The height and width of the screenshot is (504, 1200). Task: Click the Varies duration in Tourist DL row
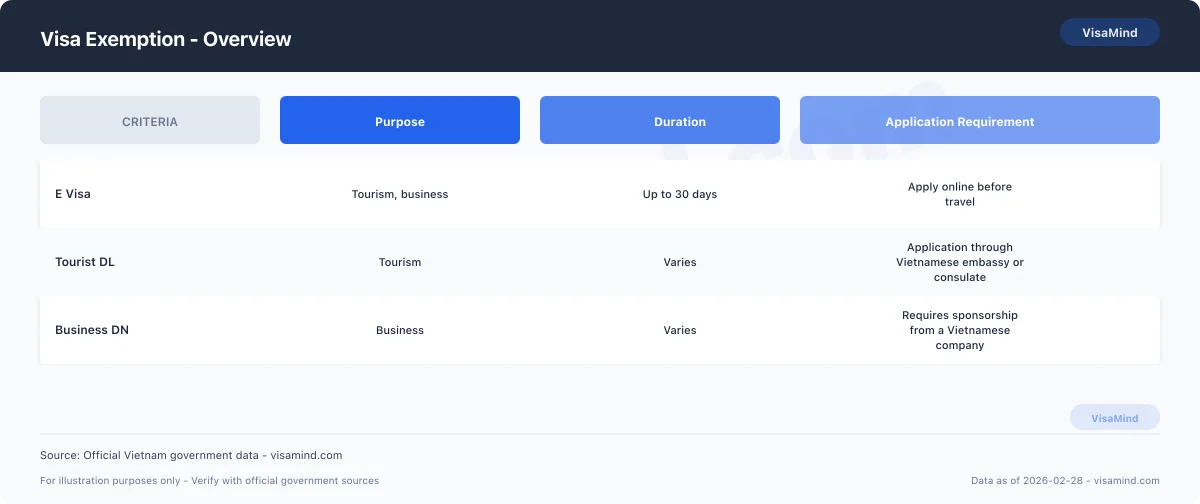pyautogui.click(x=680, y=262)
